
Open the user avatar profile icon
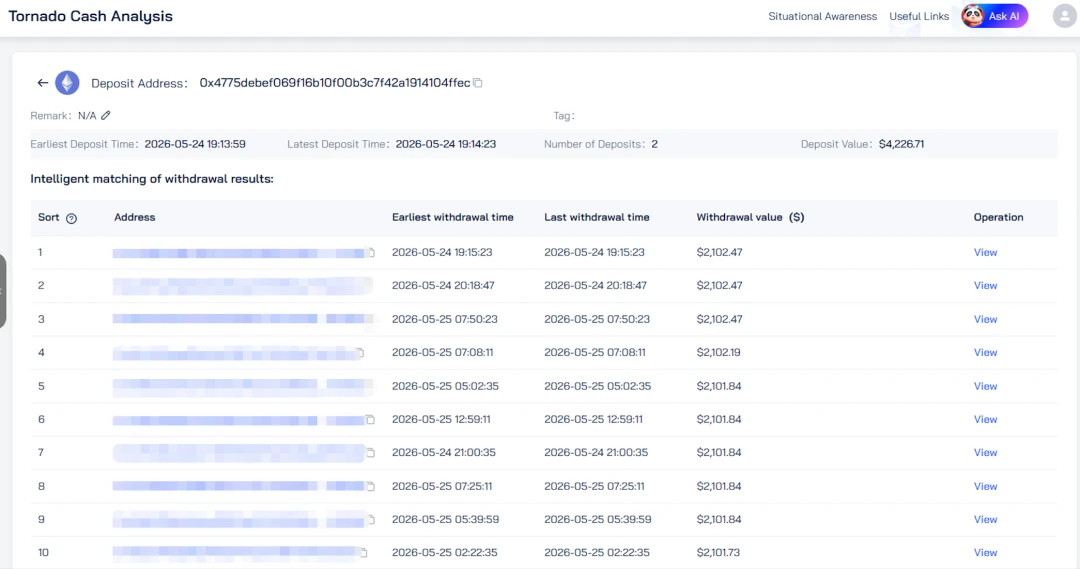(1064, 16)
